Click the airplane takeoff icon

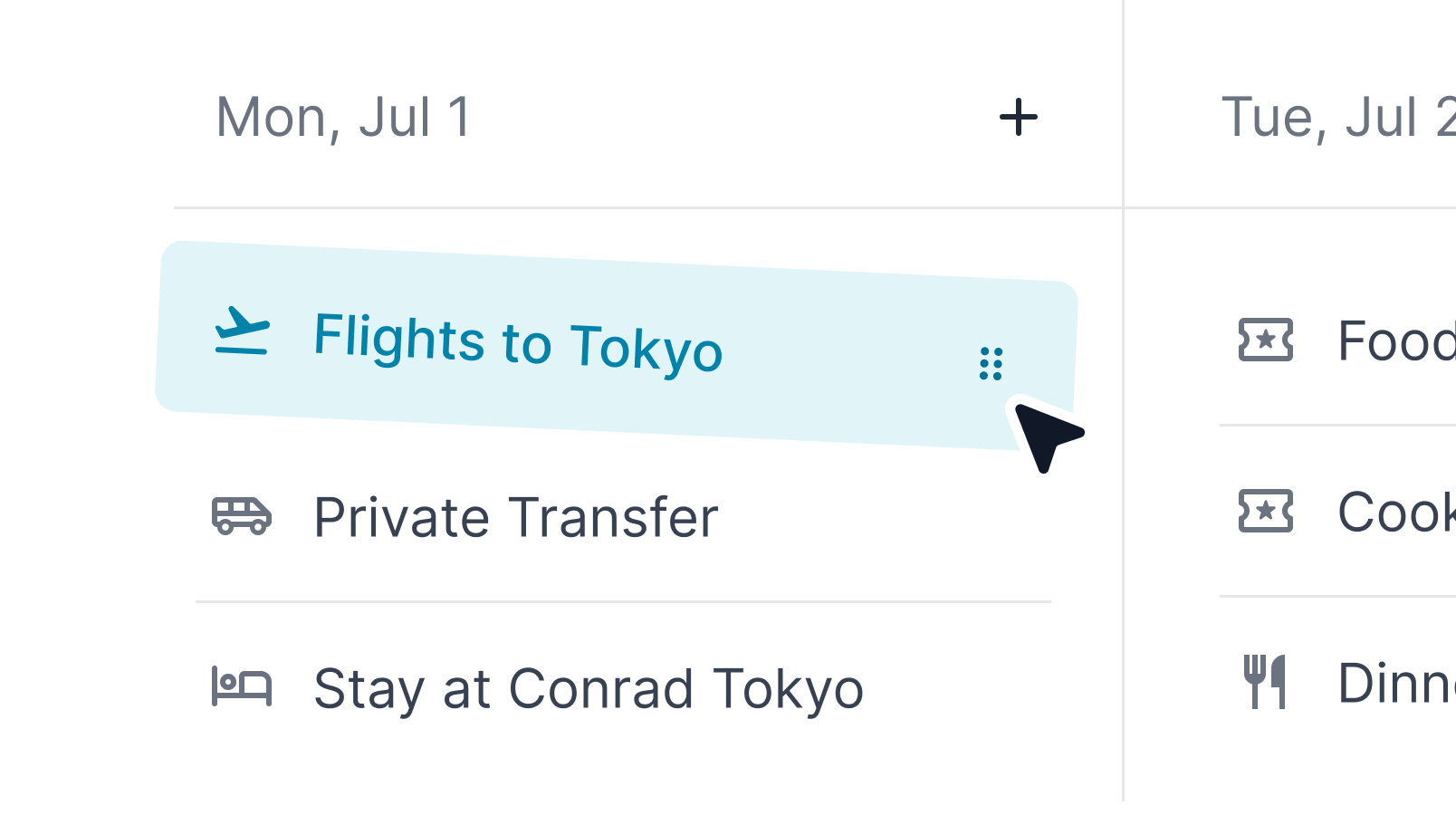click(x=242, y=331)
